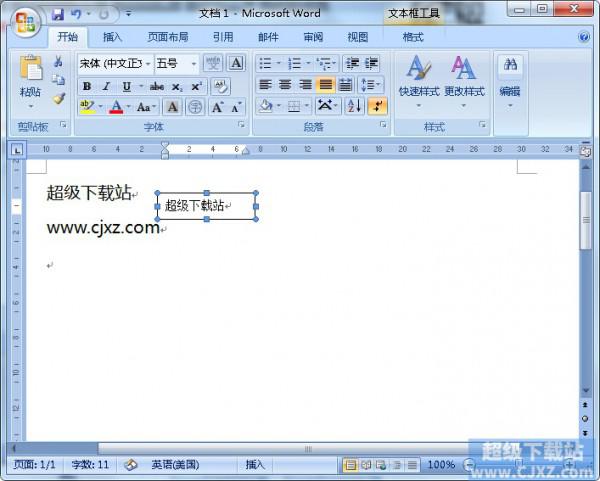Click the Bullets list icon

265,63
